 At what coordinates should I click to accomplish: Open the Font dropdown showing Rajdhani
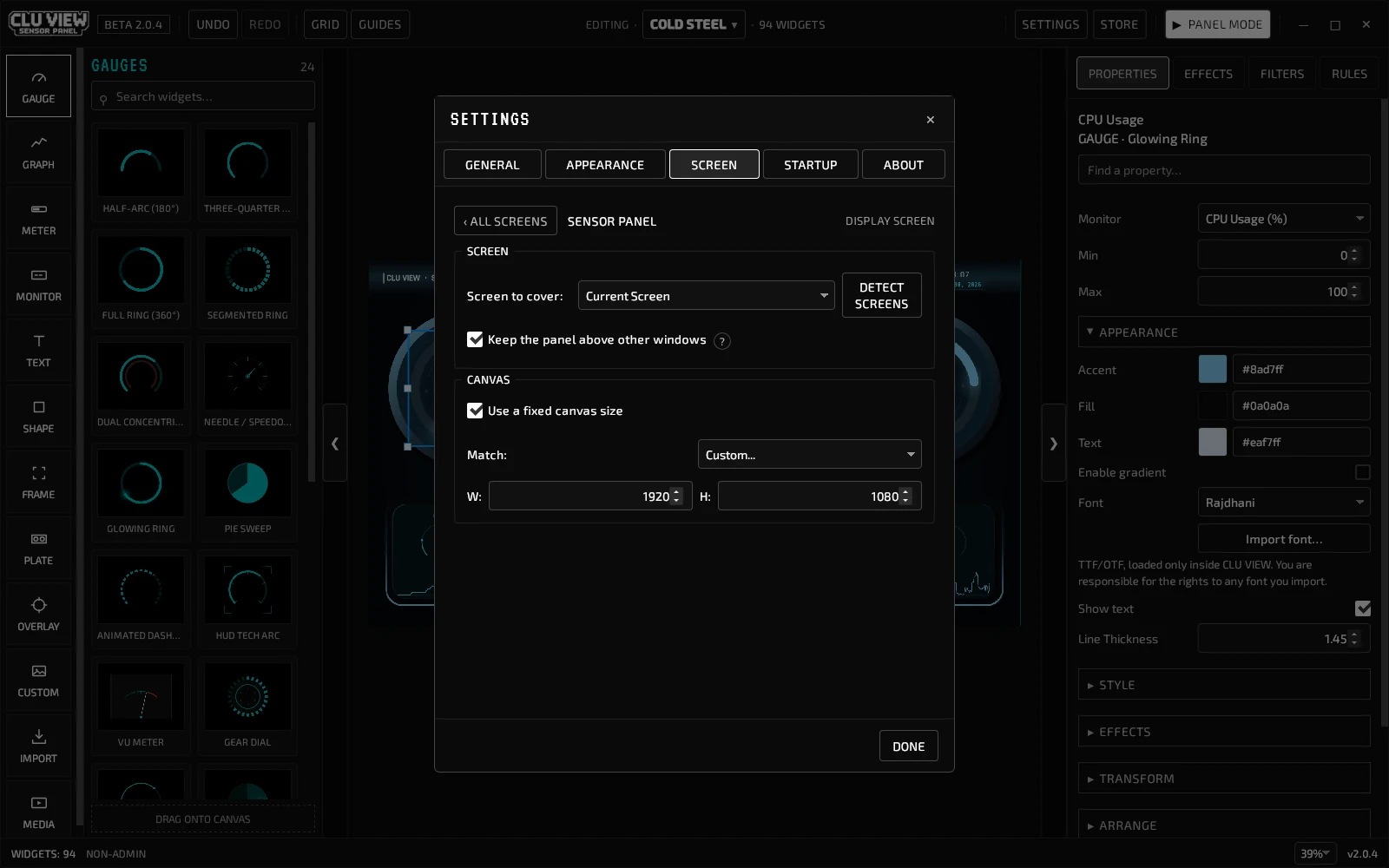pyautogui.click(x=1284, y=503)
